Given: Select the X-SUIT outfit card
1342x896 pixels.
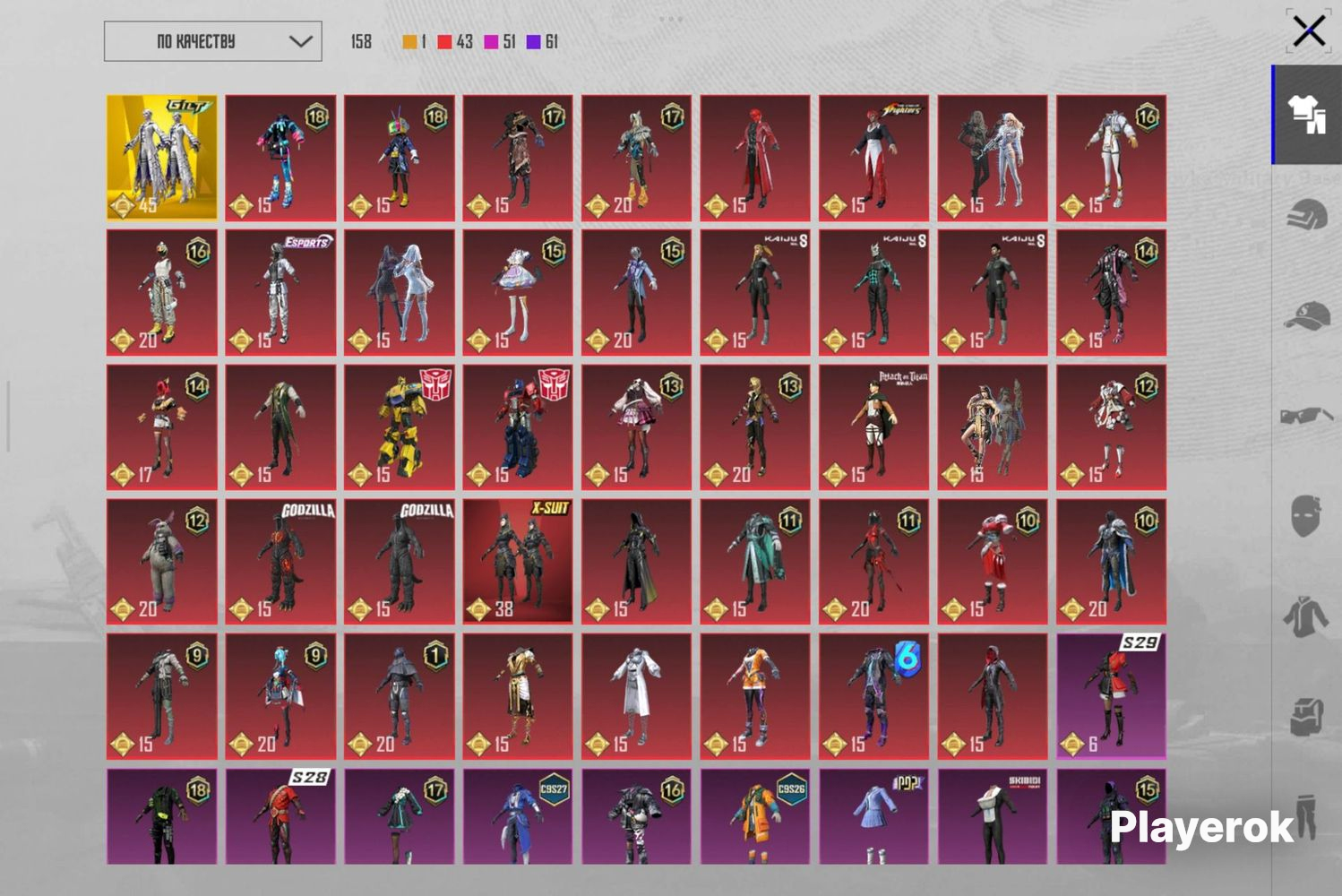Looking at the screenshot, I should [518, 561].
